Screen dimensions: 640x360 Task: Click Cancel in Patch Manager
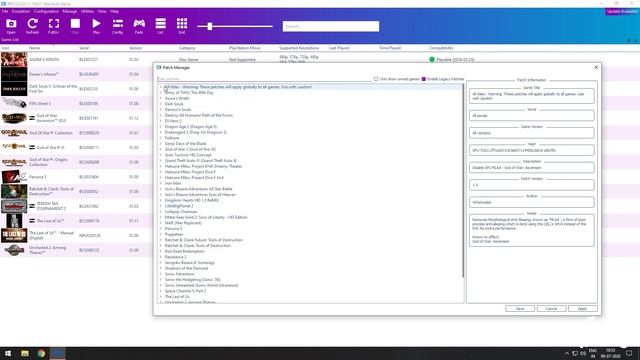coord(551,309)
